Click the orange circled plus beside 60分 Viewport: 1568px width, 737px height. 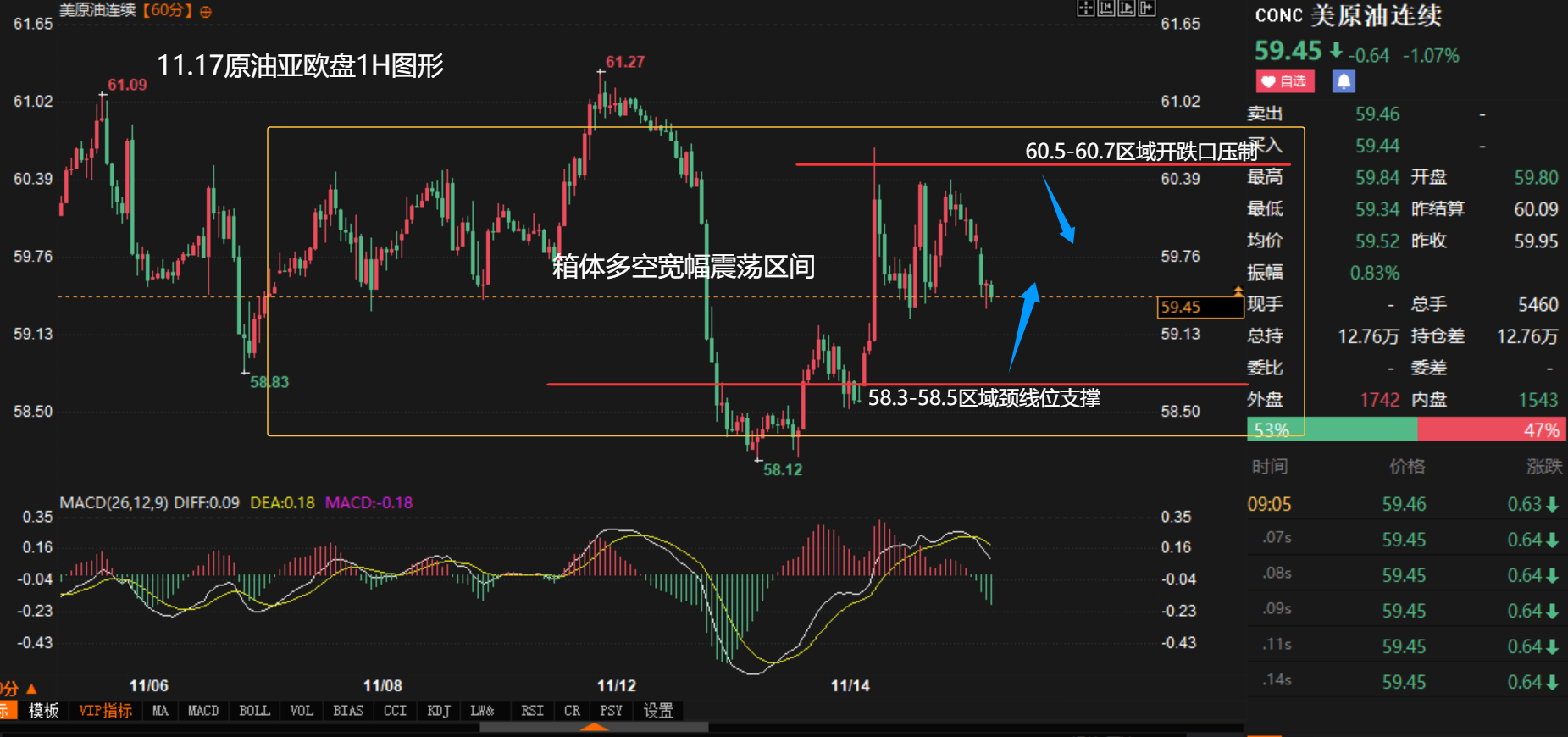tap(206, 12)
